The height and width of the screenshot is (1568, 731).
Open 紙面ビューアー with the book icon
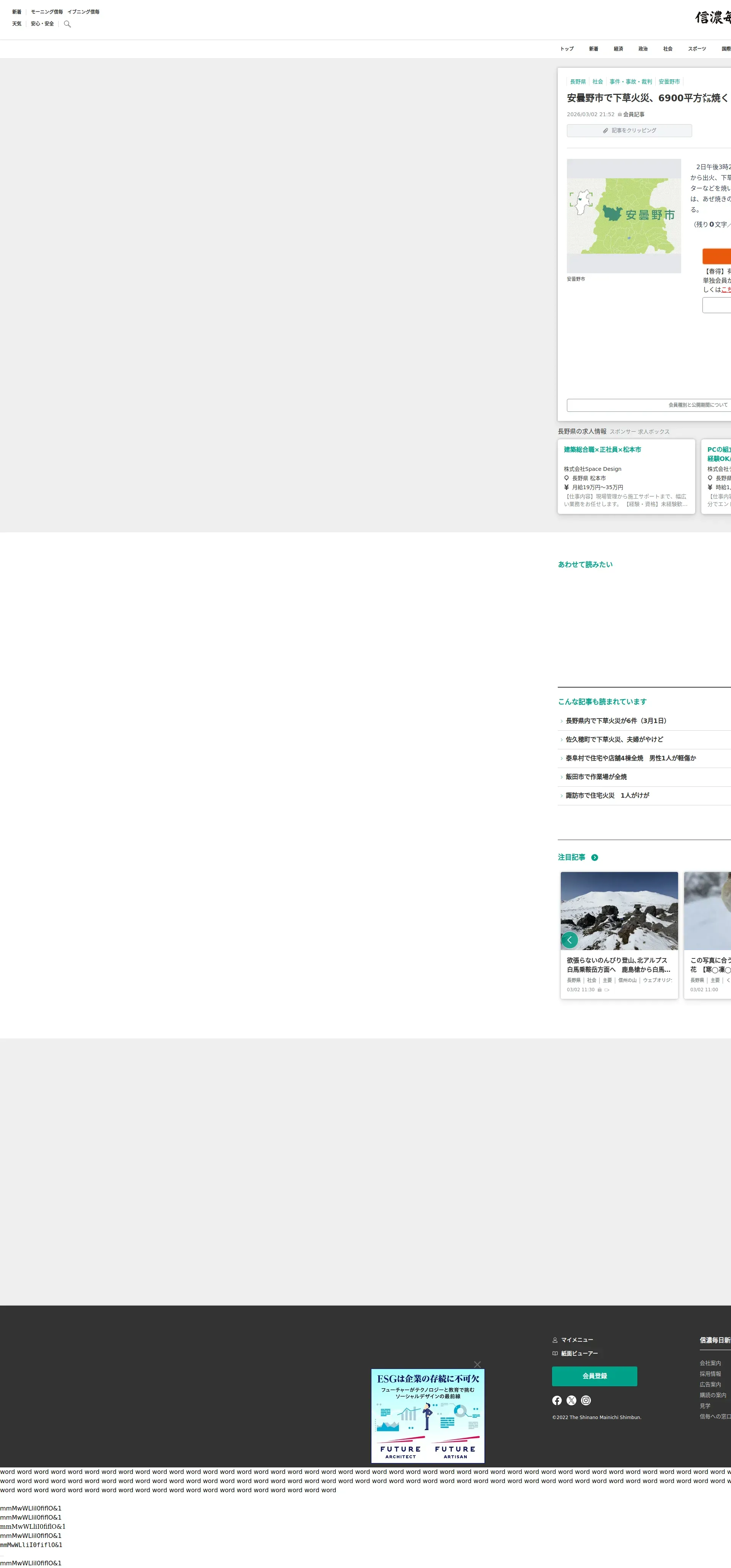pos(575,1353)
